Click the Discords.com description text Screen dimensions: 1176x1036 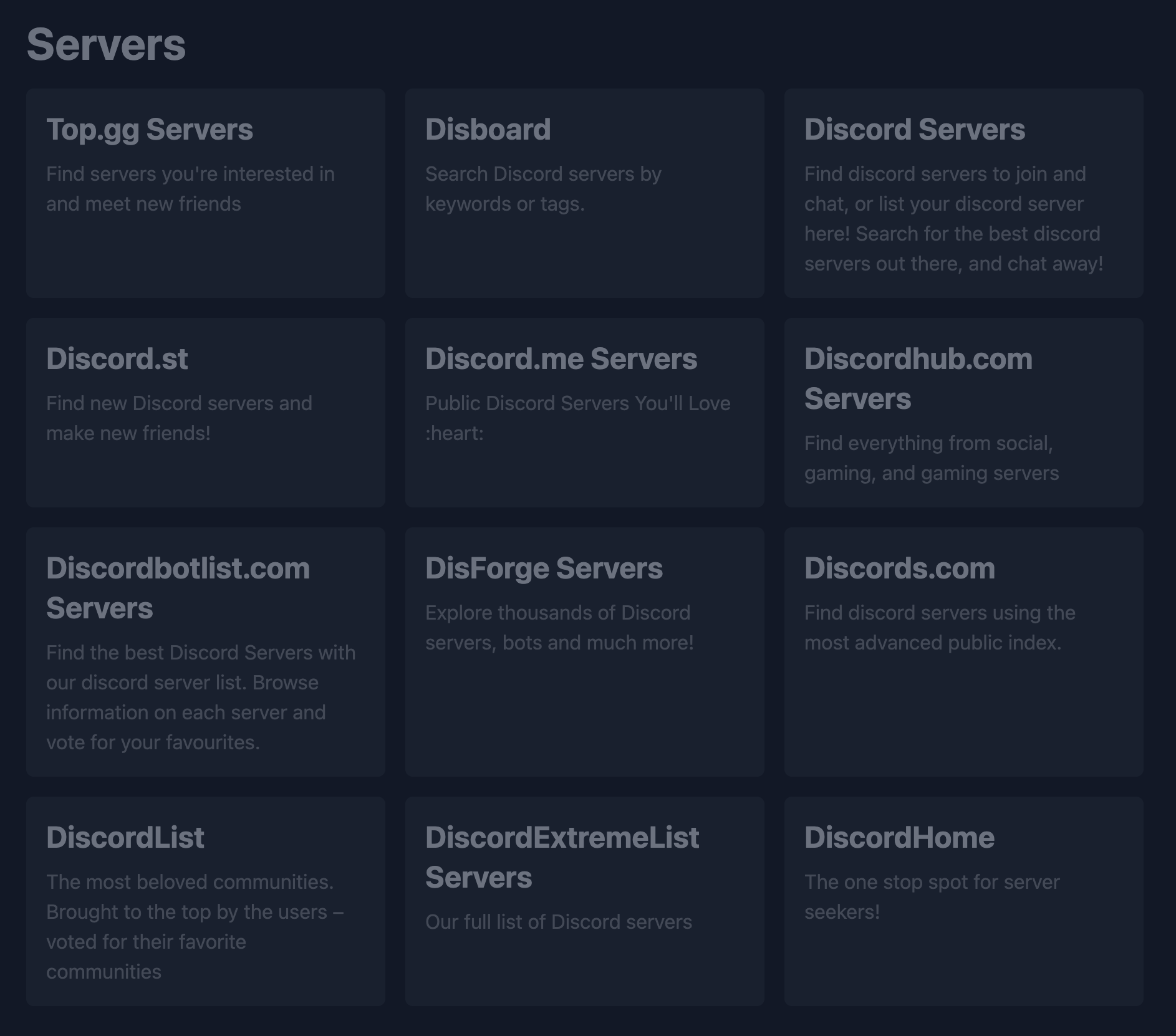point(939,627)
